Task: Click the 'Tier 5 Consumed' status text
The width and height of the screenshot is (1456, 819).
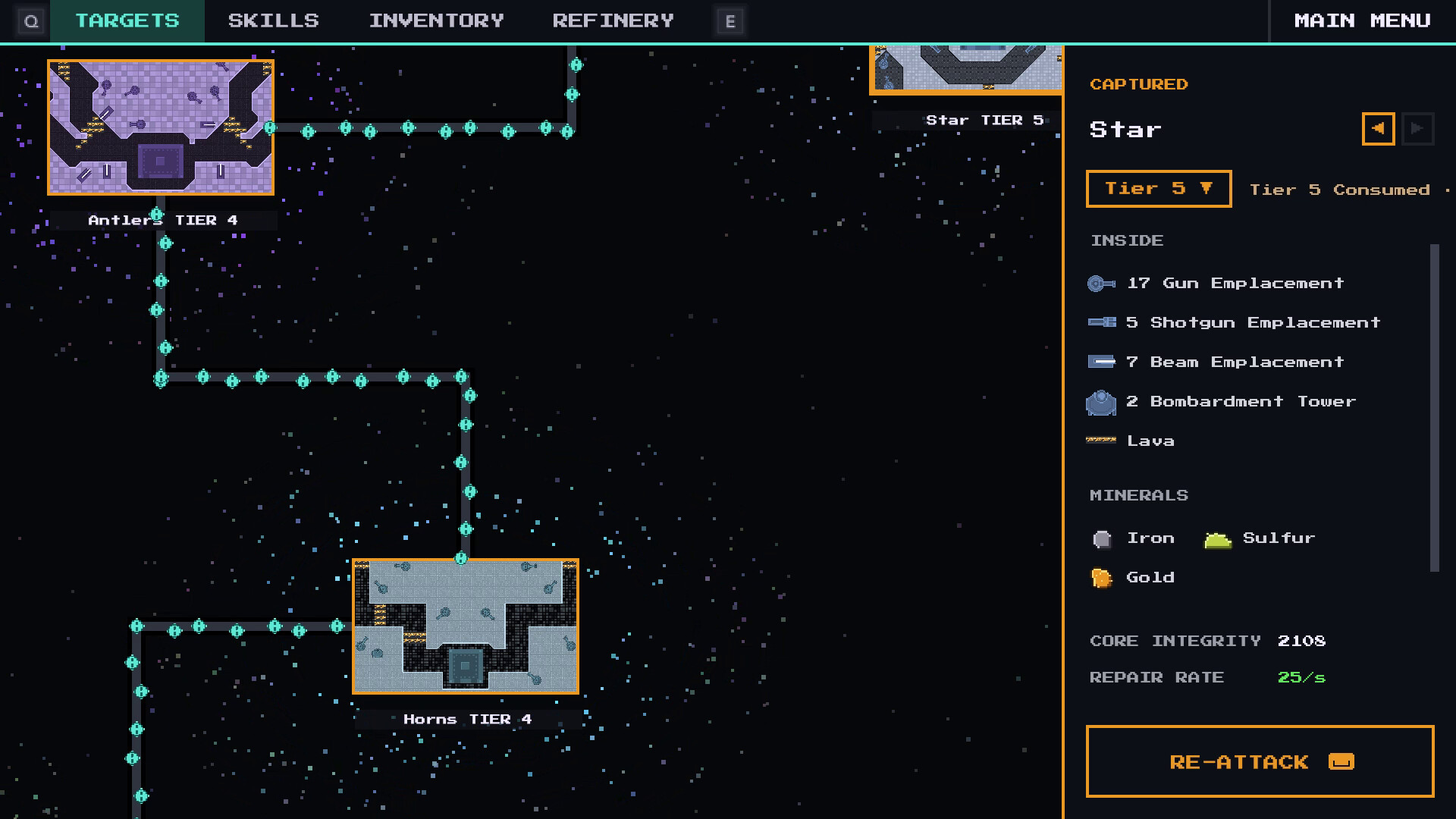Action: 1339,190
